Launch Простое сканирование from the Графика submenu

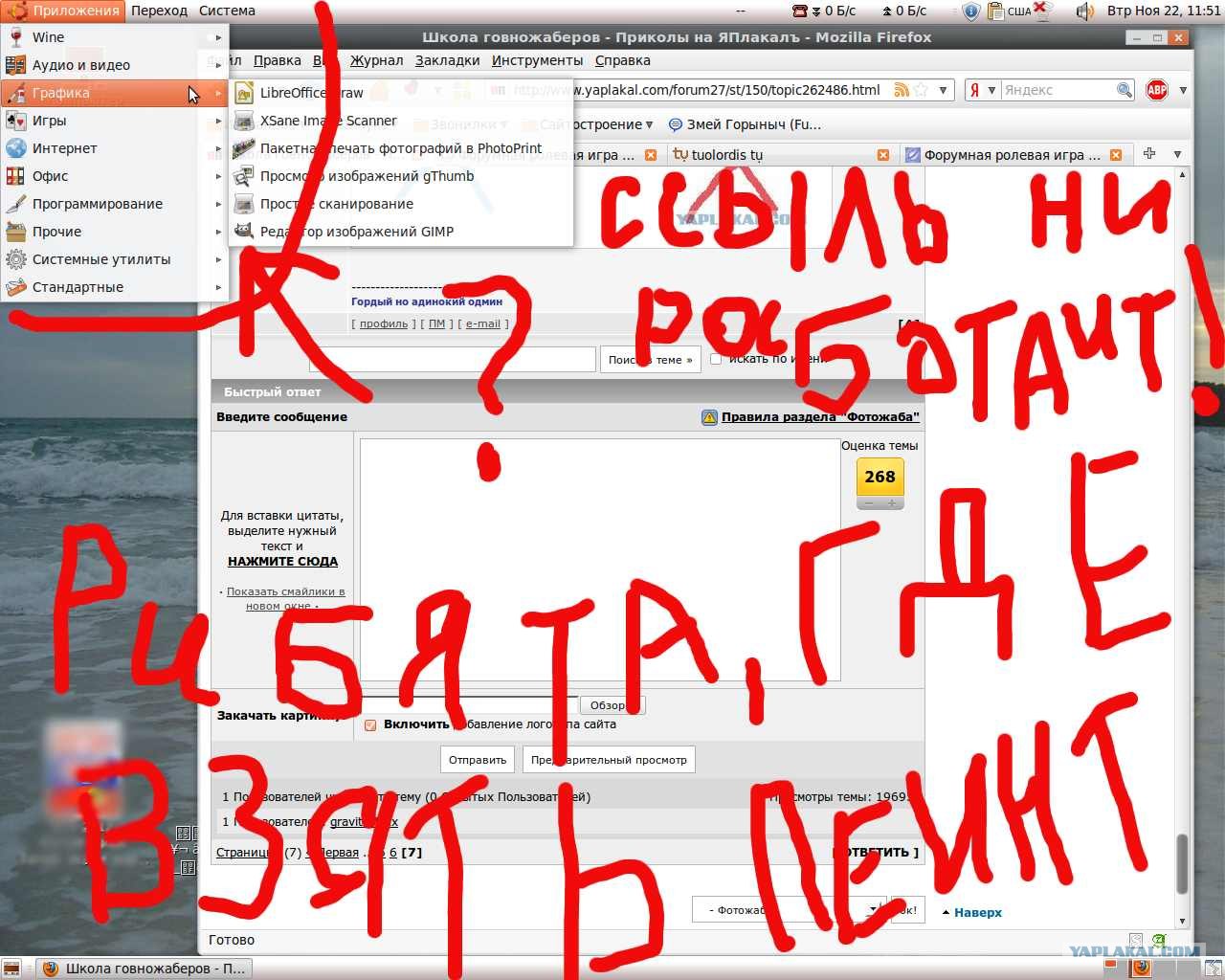coord(401,204)
